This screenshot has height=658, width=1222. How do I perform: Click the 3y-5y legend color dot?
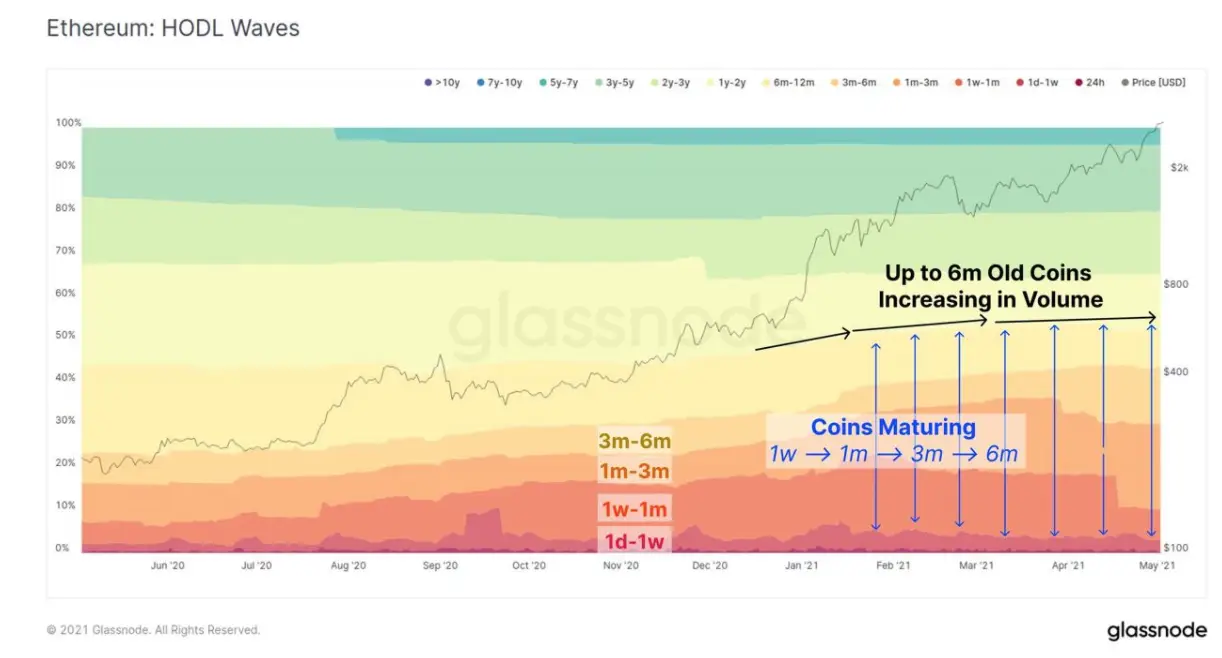[x=599, y=83]
